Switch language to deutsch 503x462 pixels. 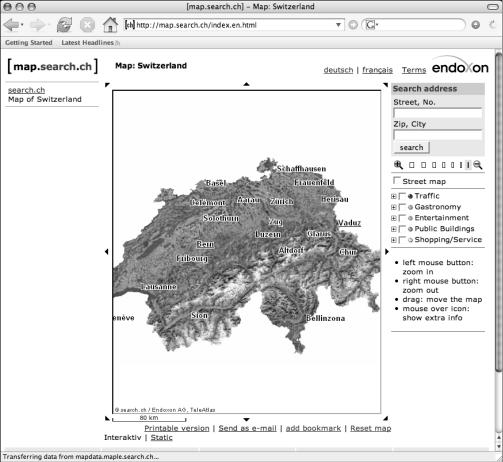pyautogui.click(x=338, y=70)
